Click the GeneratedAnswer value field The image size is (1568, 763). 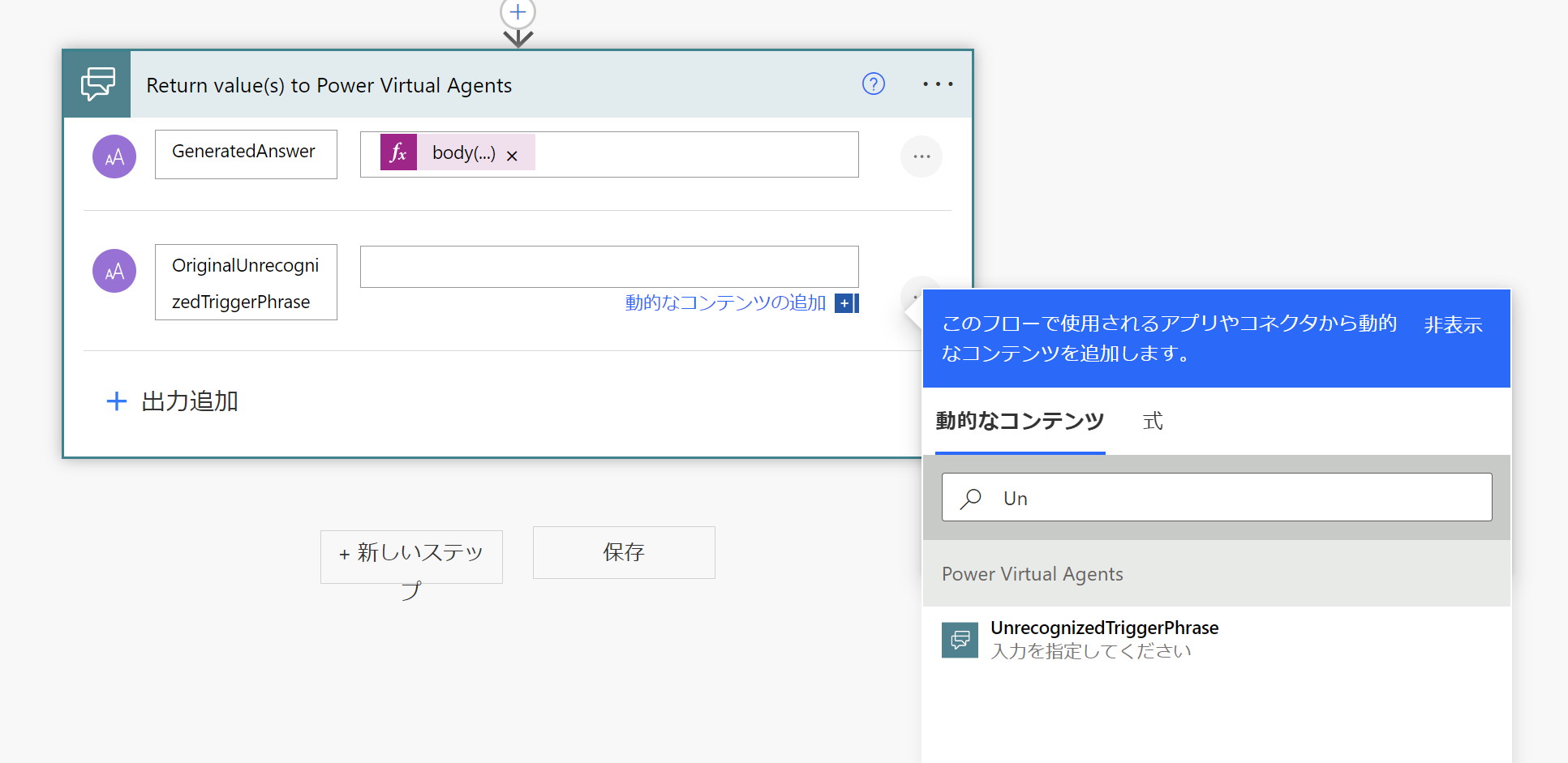[609, 154]
